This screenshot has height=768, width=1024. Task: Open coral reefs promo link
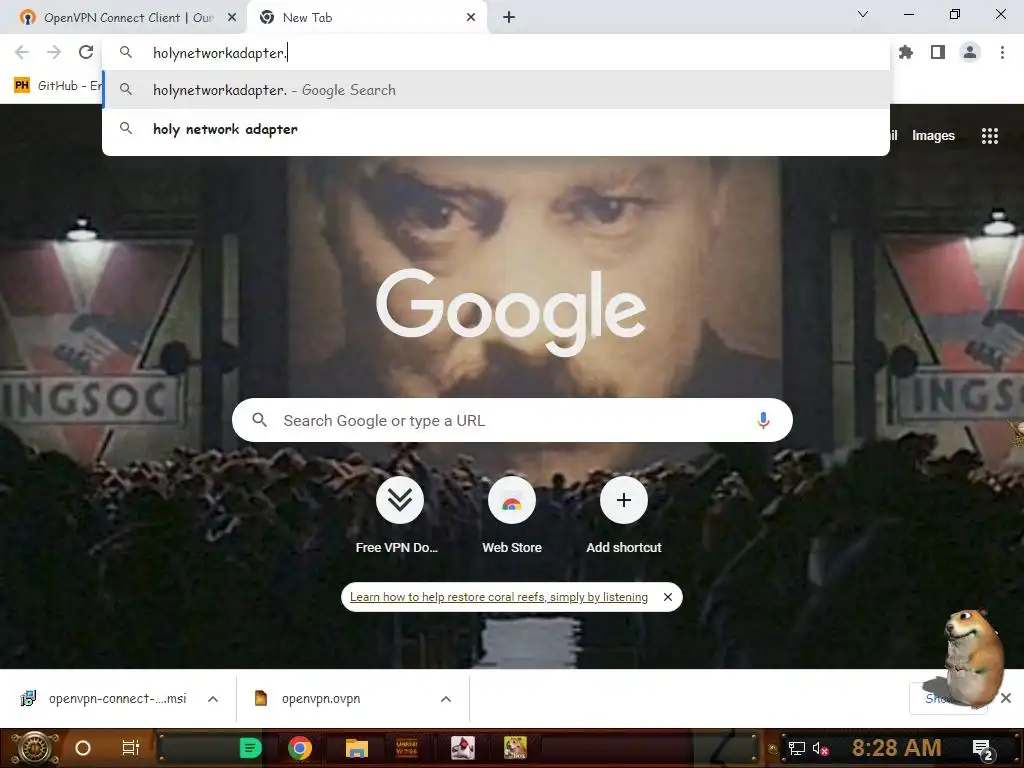[499, 597]
